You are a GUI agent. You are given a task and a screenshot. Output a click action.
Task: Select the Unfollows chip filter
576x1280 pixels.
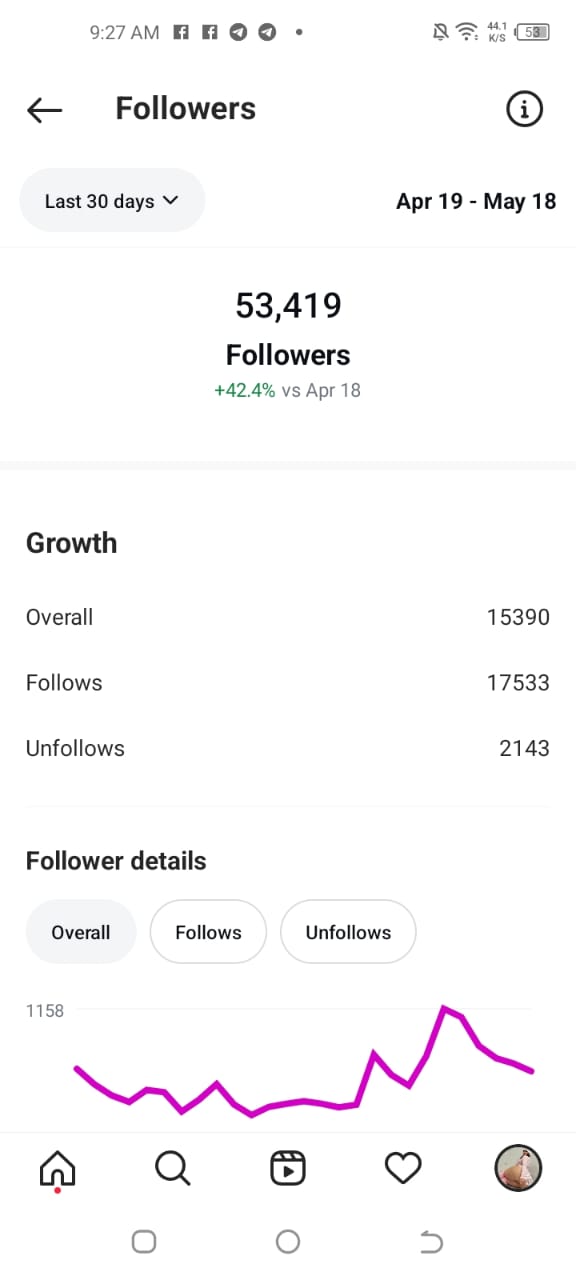[x=348, y=932]
